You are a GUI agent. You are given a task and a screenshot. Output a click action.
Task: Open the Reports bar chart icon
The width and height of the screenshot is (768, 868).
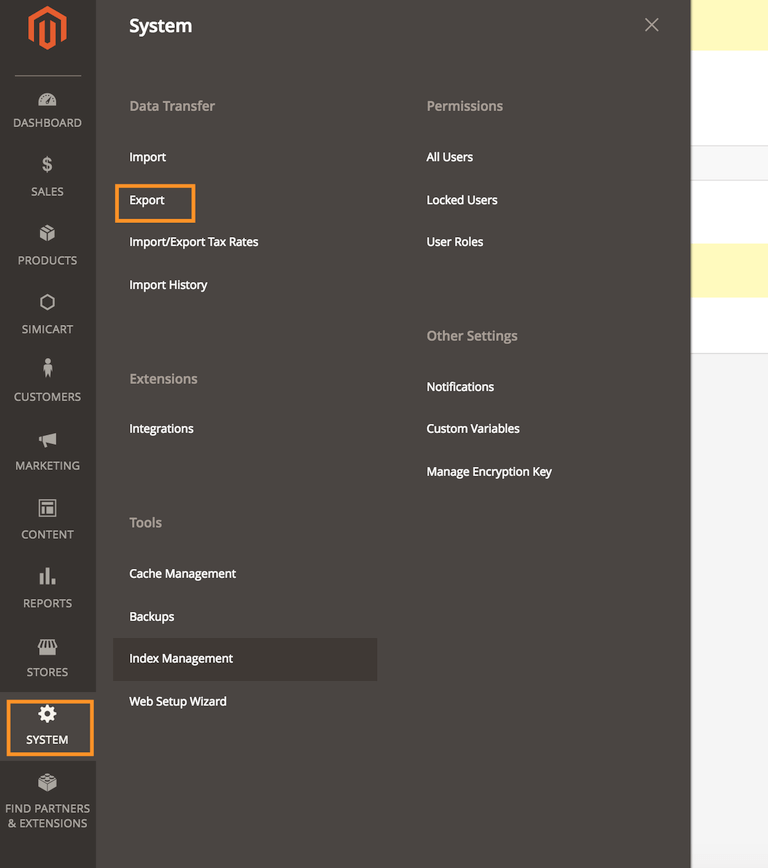pos(47,576)
